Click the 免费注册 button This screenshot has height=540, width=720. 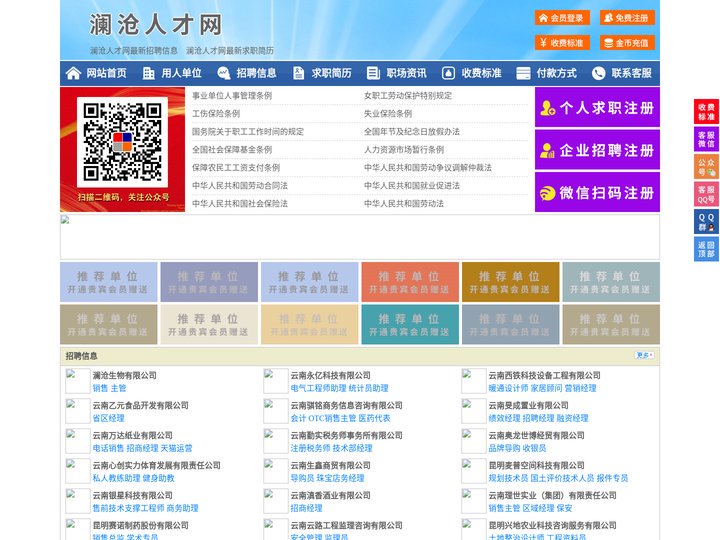(627, 18)
